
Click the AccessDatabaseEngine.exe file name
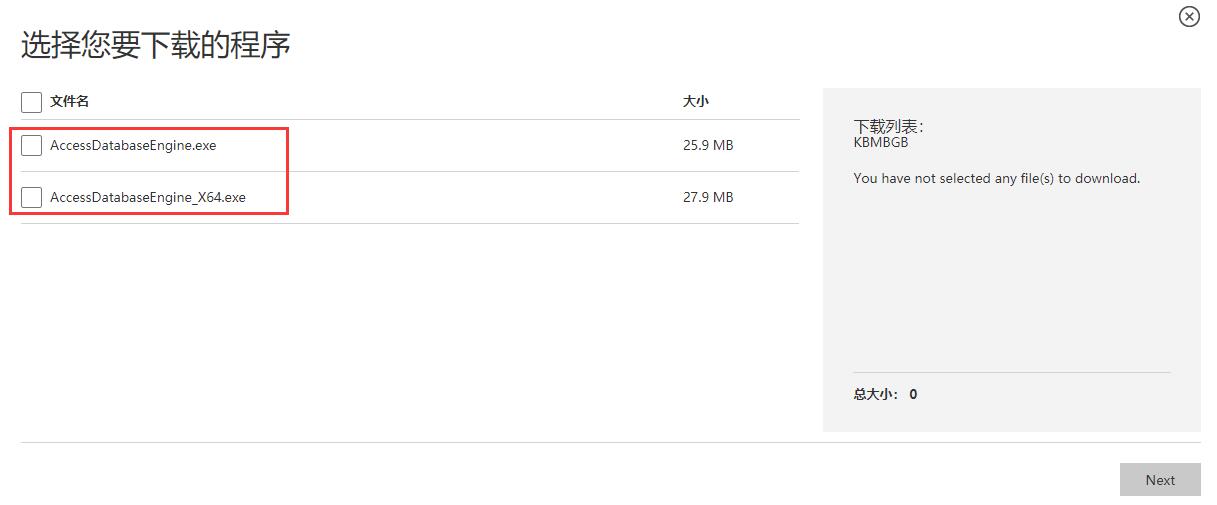133,146
